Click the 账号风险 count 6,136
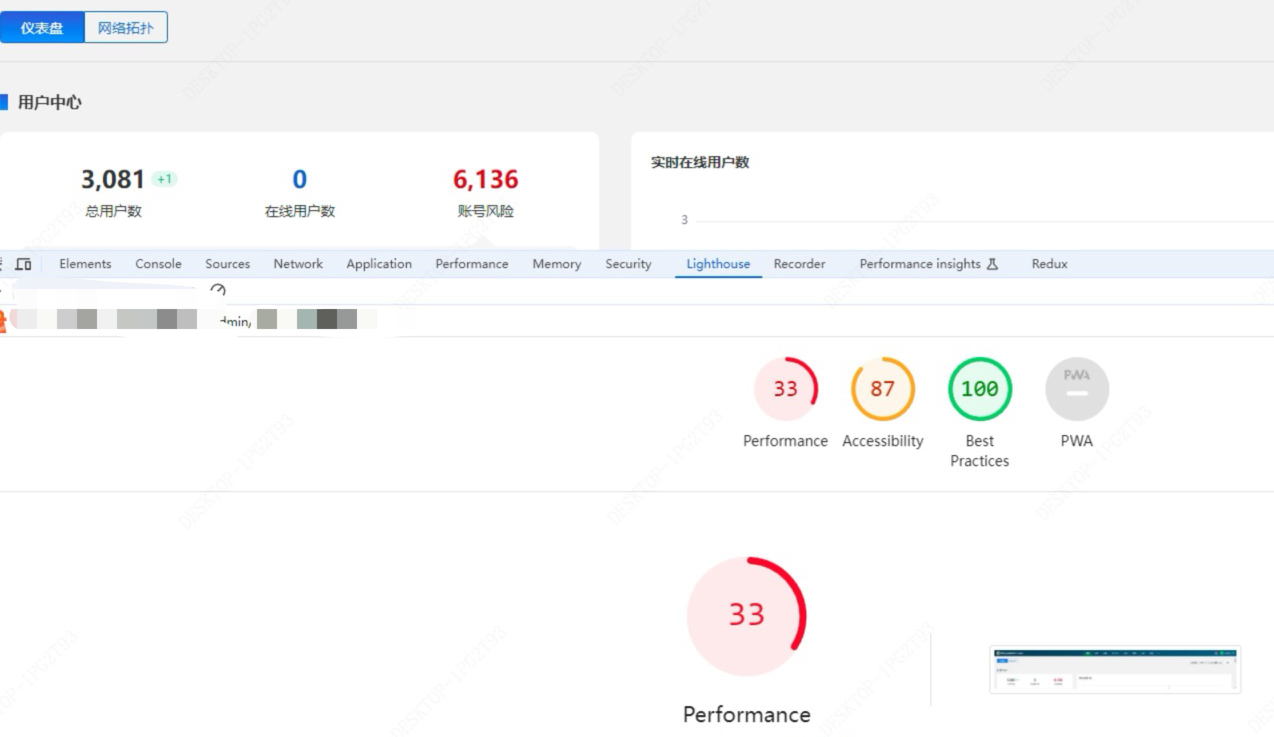The height and width of the screenshot is (737, 1274). tap(485, 179)
